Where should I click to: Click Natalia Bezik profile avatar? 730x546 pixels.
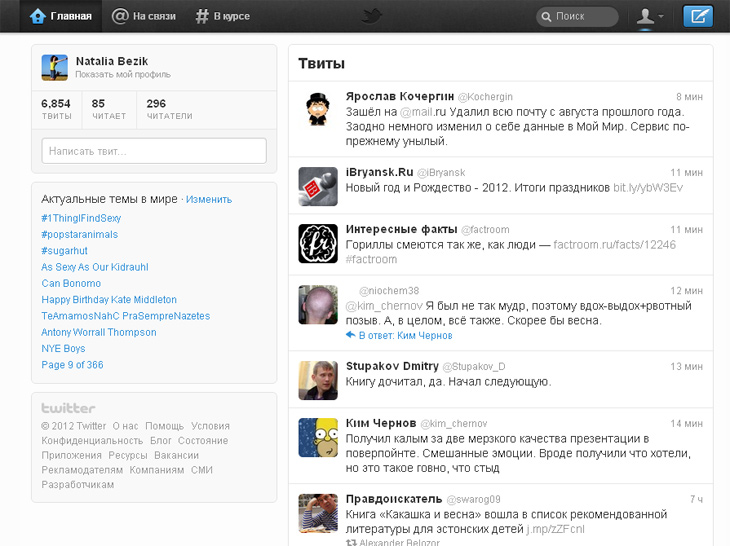click(54, 67)
